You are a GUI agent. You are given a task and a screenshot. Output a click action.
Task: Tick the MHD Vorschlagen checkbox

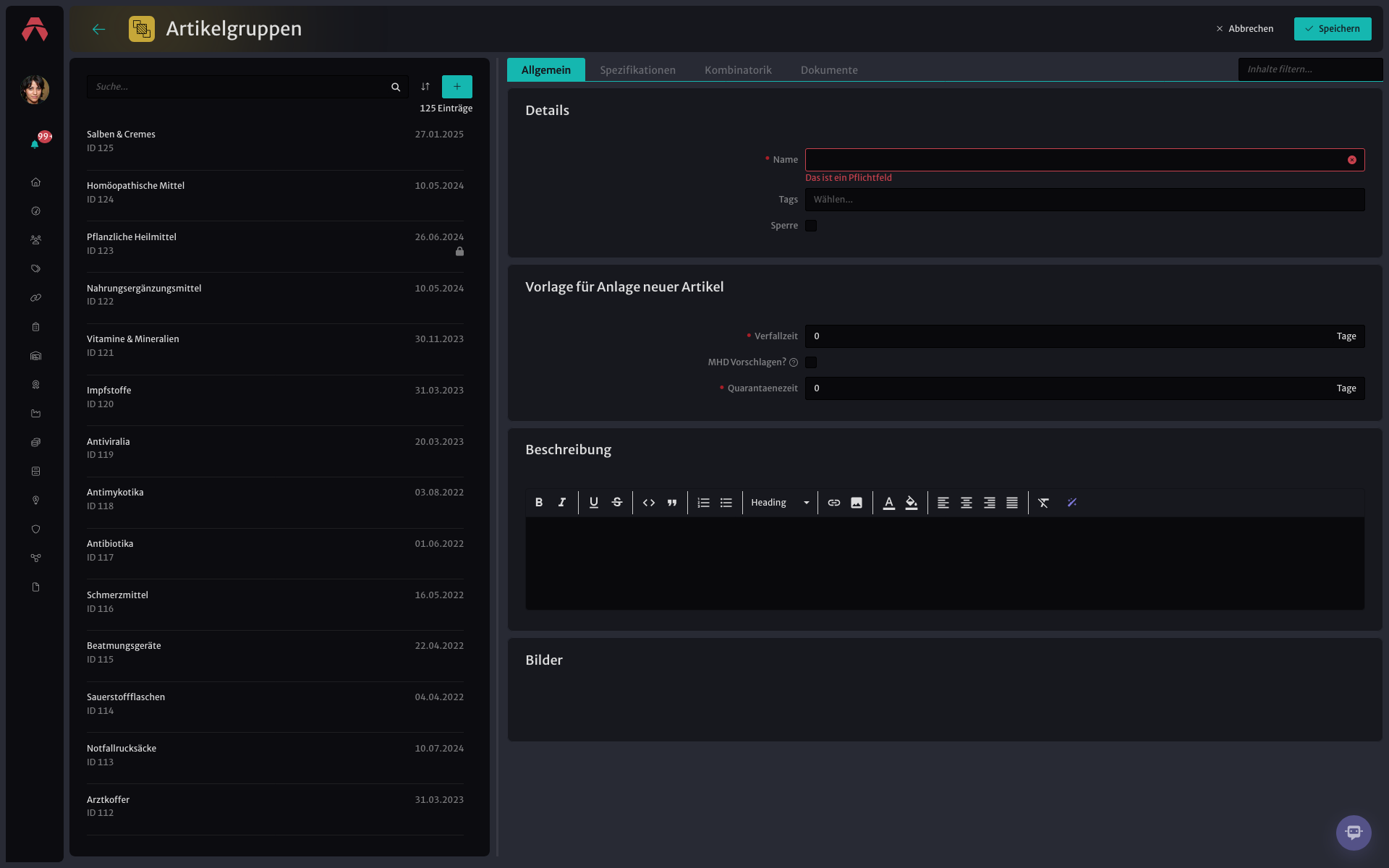point(811,362)
